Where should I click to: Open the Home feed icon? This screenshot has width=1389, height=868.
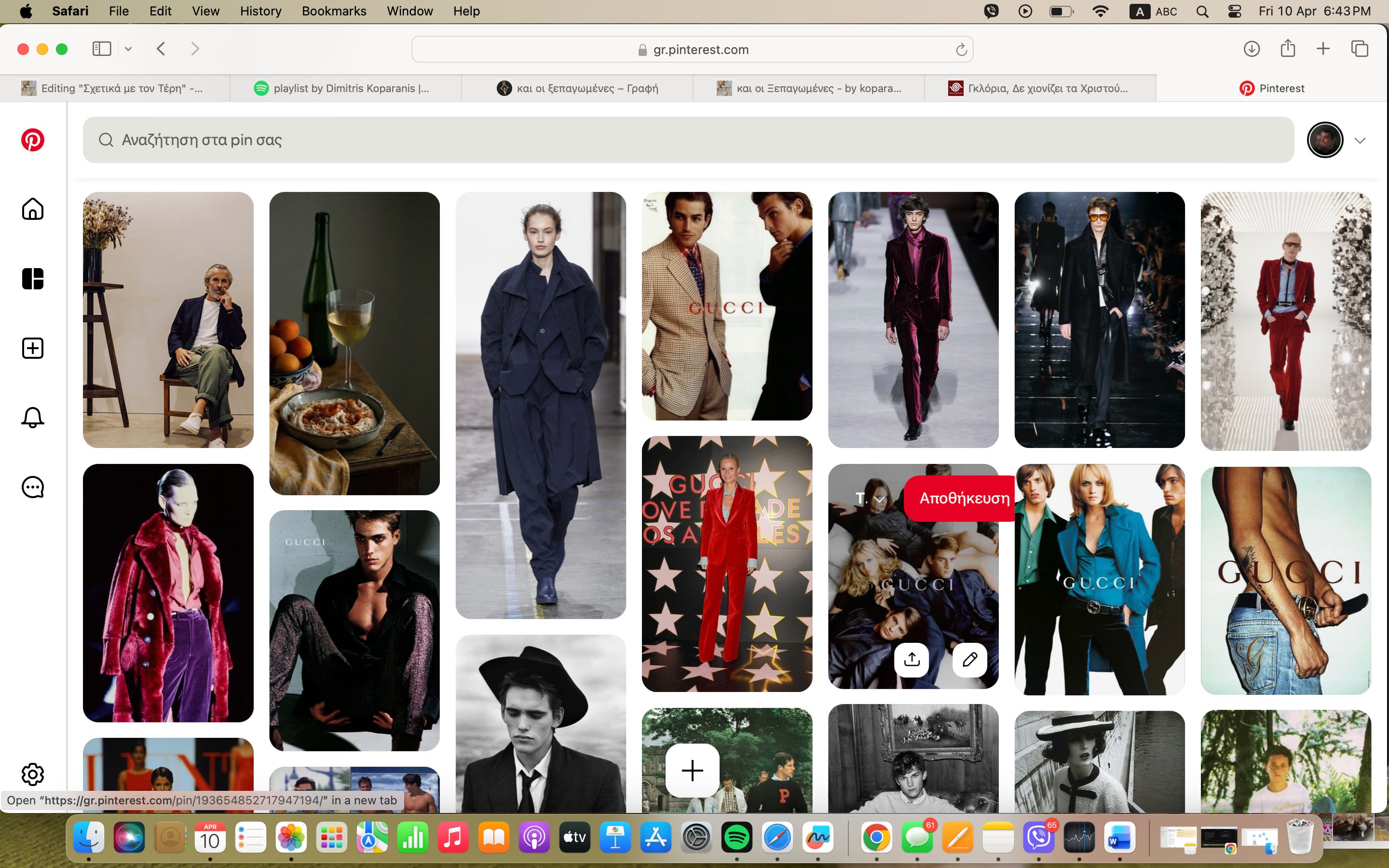pos(33,209)
